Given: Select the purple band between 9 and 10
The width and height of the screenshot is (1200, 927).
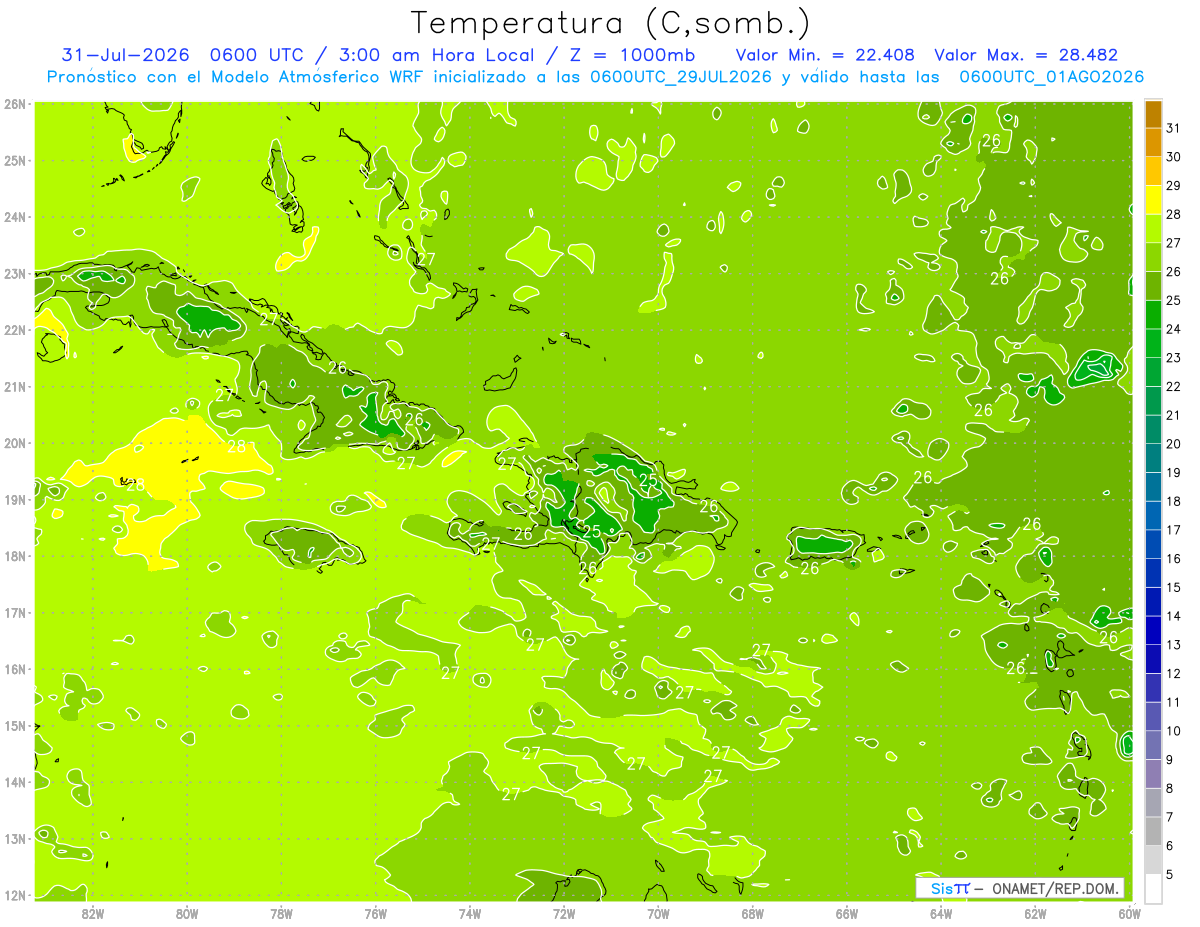Looking at the screenshot, I should point(1153,745).
